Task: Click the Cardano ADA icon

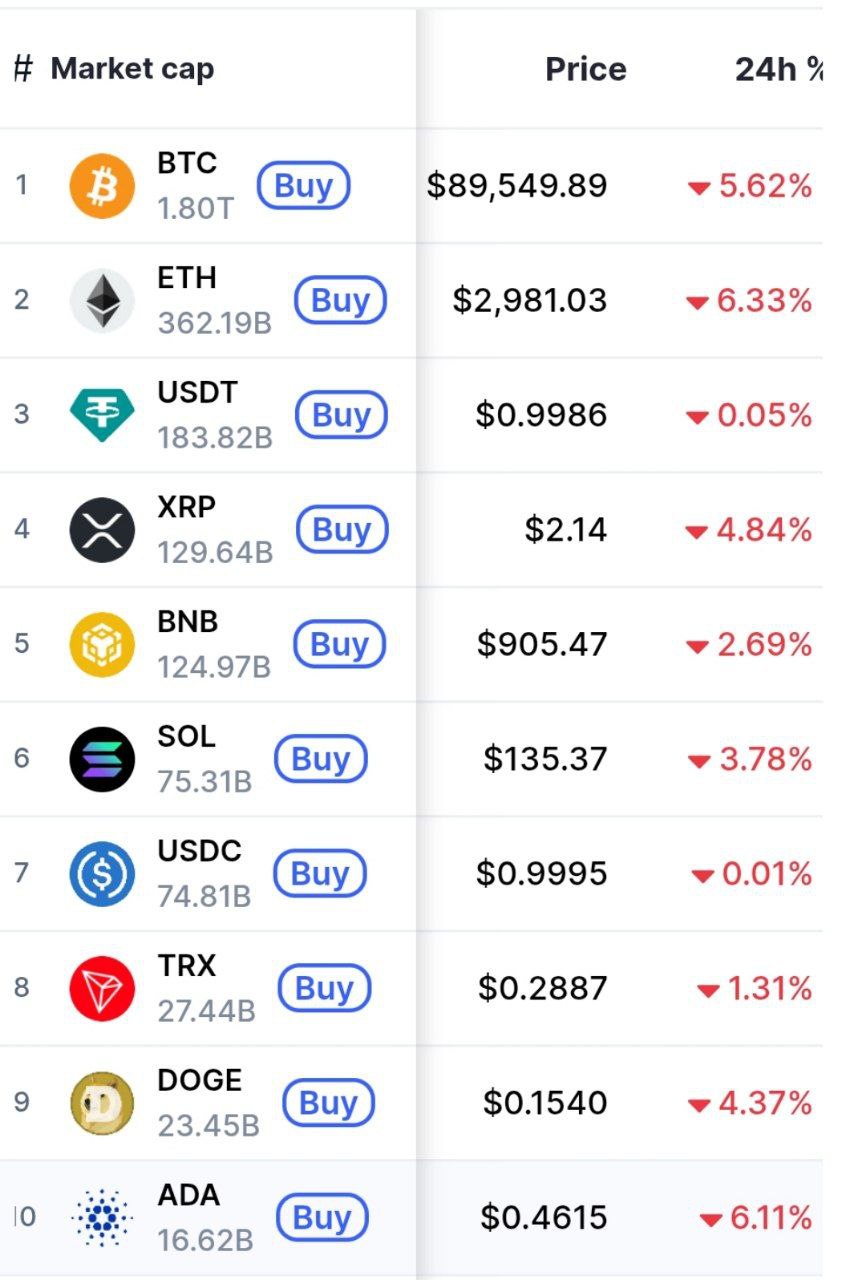Action: (102, 1217)
